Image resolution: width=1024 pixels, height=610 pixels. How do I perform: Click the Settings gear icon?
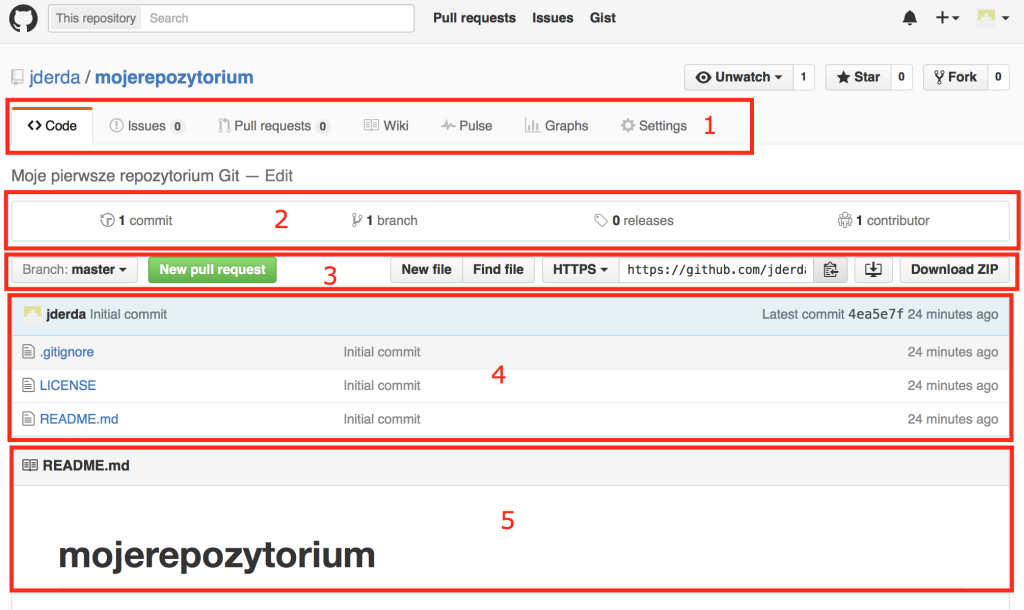point(628,125)
